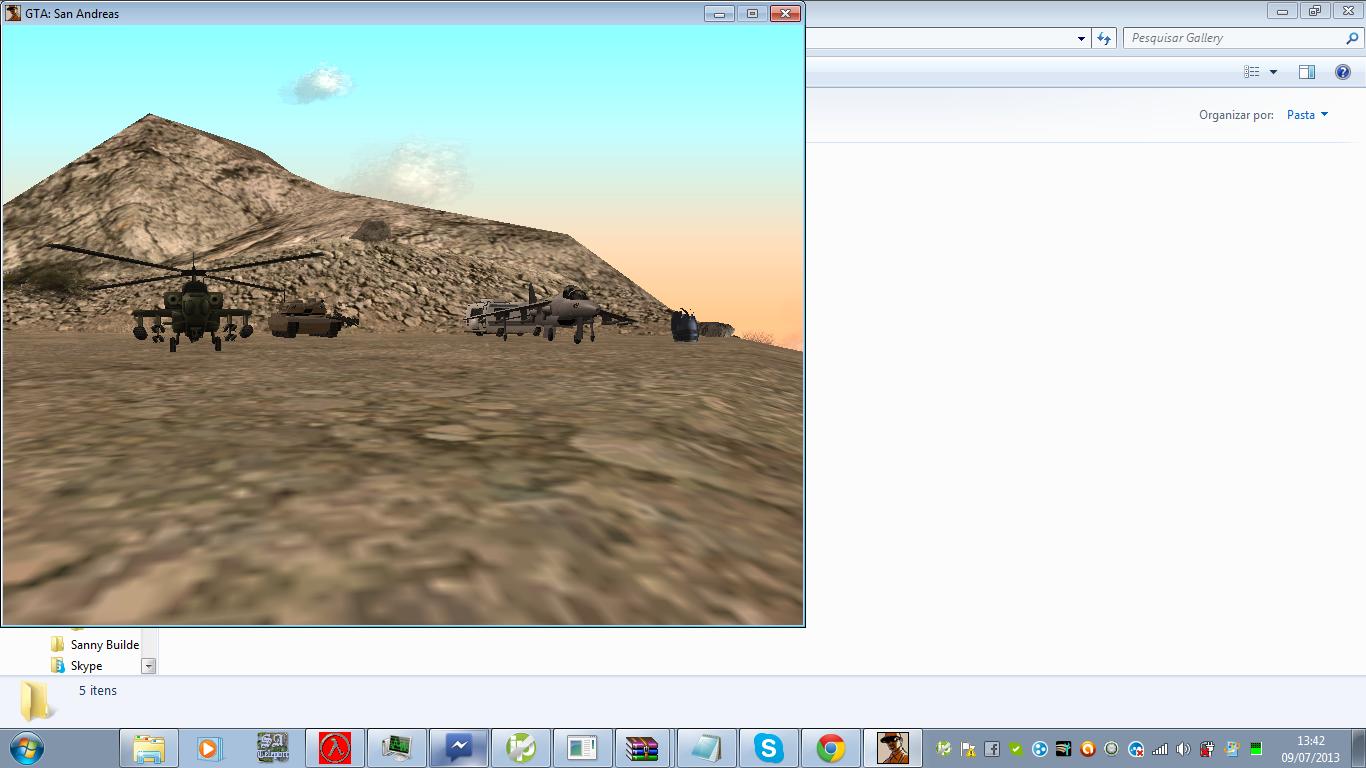Open the view options dropdown arrow
Image resolution: width=1366 pixels, height=768 pixels.
[x=1273, y=72]
